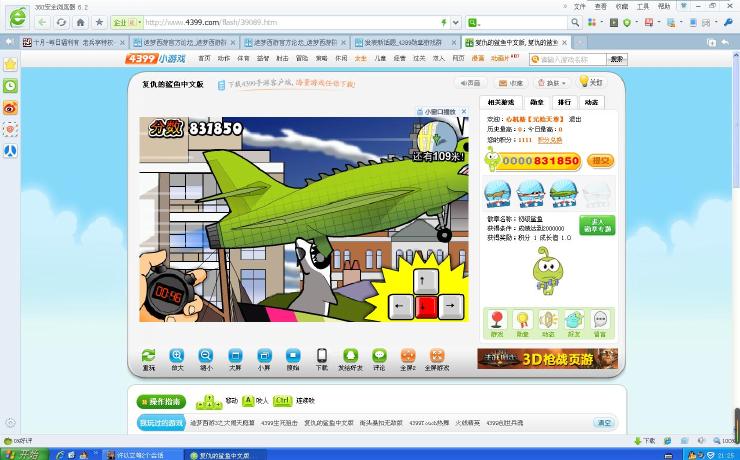This screenshot has height=460, width=740.
Task: Click the 退出 logout link
Action: click(574, 119)
